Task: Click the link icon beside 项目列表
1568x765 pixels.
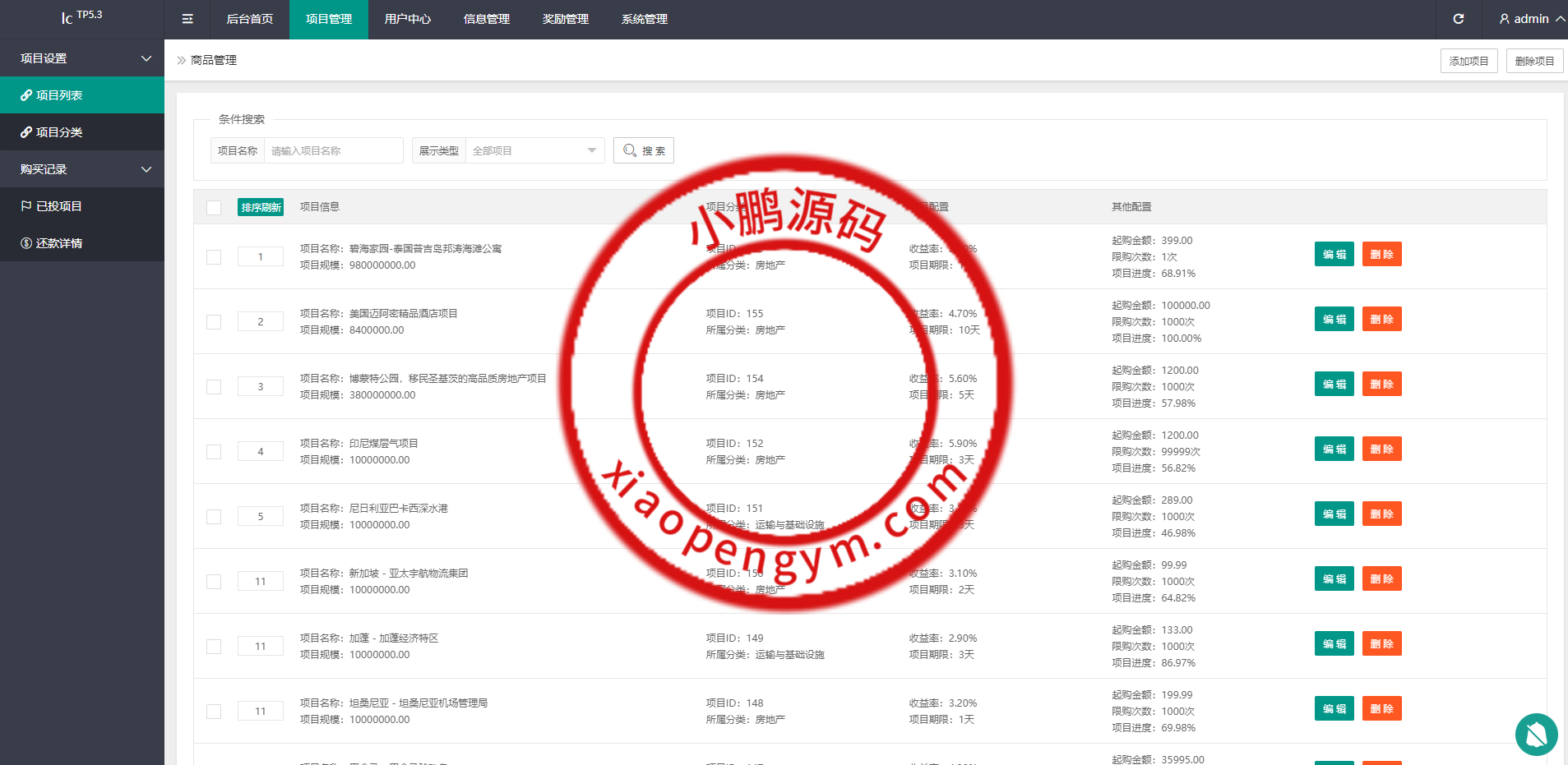Action: click(26, 95)
